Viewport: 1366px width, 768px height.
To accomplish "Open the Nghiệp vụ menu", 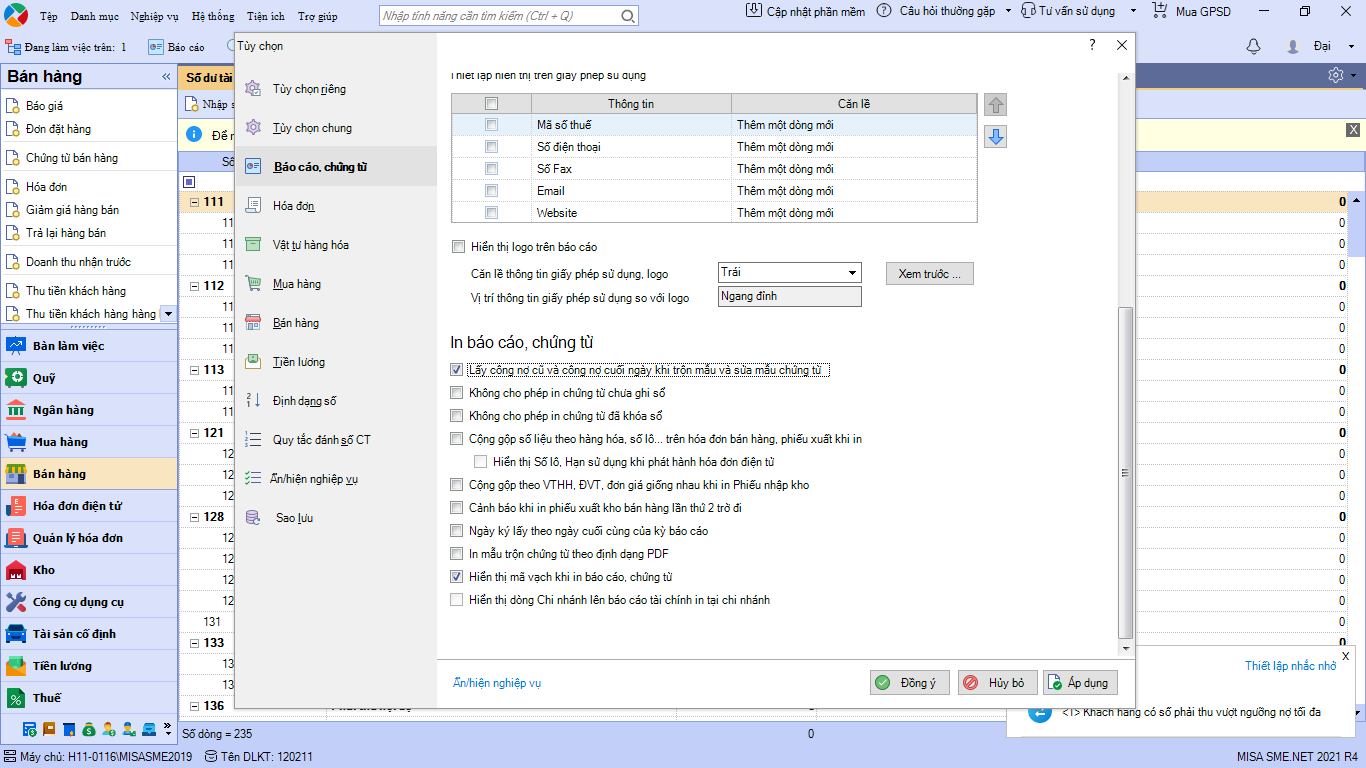I will 154,17.
